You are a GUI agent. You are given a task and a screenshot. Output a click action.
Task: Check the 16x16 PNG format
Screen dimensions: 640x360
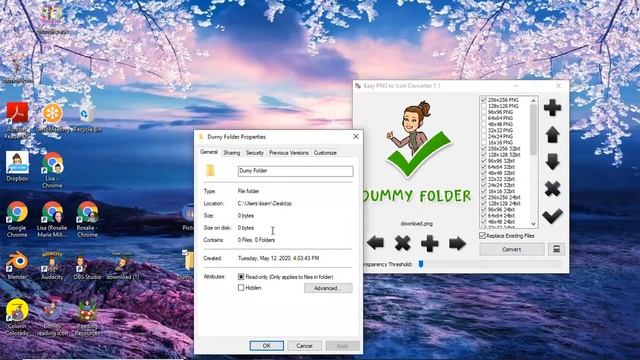click(x=483, y=142)
